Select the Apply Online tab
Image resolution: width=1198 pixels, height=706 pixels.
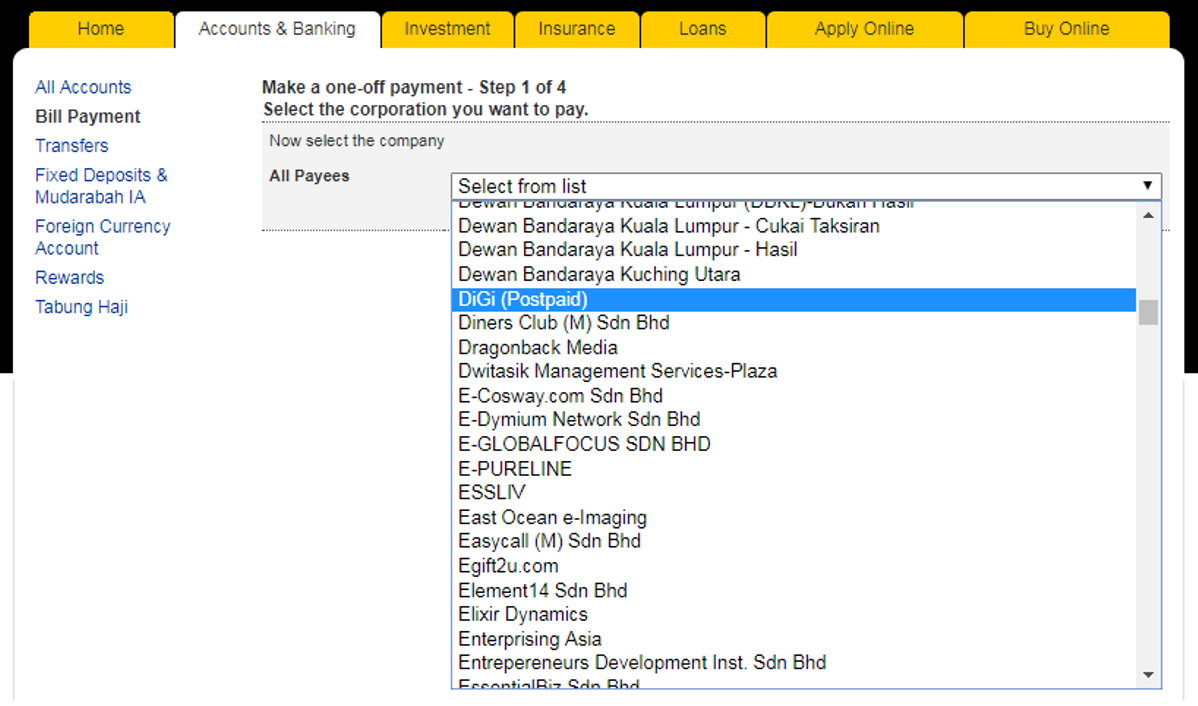[x=864, y=30]
